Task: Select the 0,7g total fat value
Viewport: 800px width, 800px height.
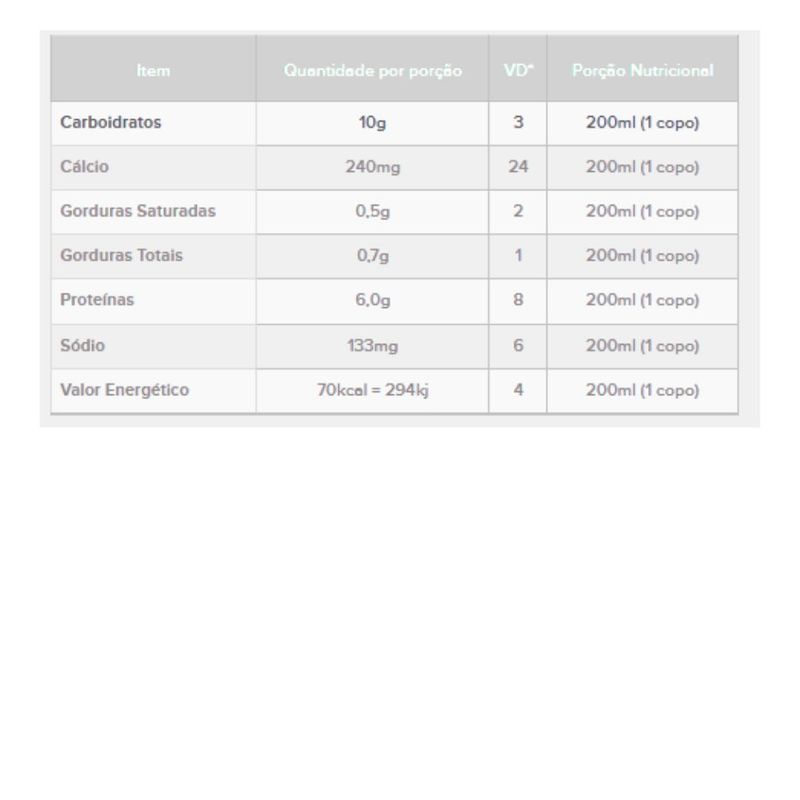Action: (372, 255)
